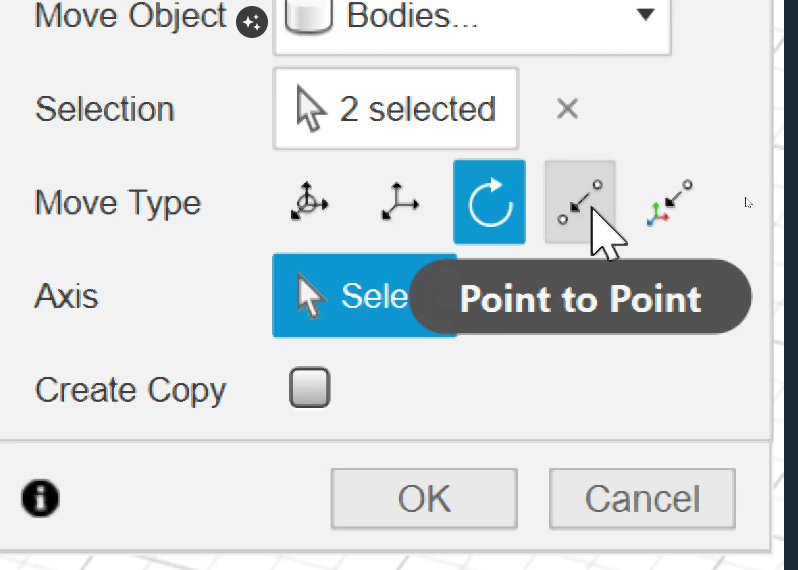798x570 pixels.
Task: Click the Move Type label
Action: click(x=118, y=204)
